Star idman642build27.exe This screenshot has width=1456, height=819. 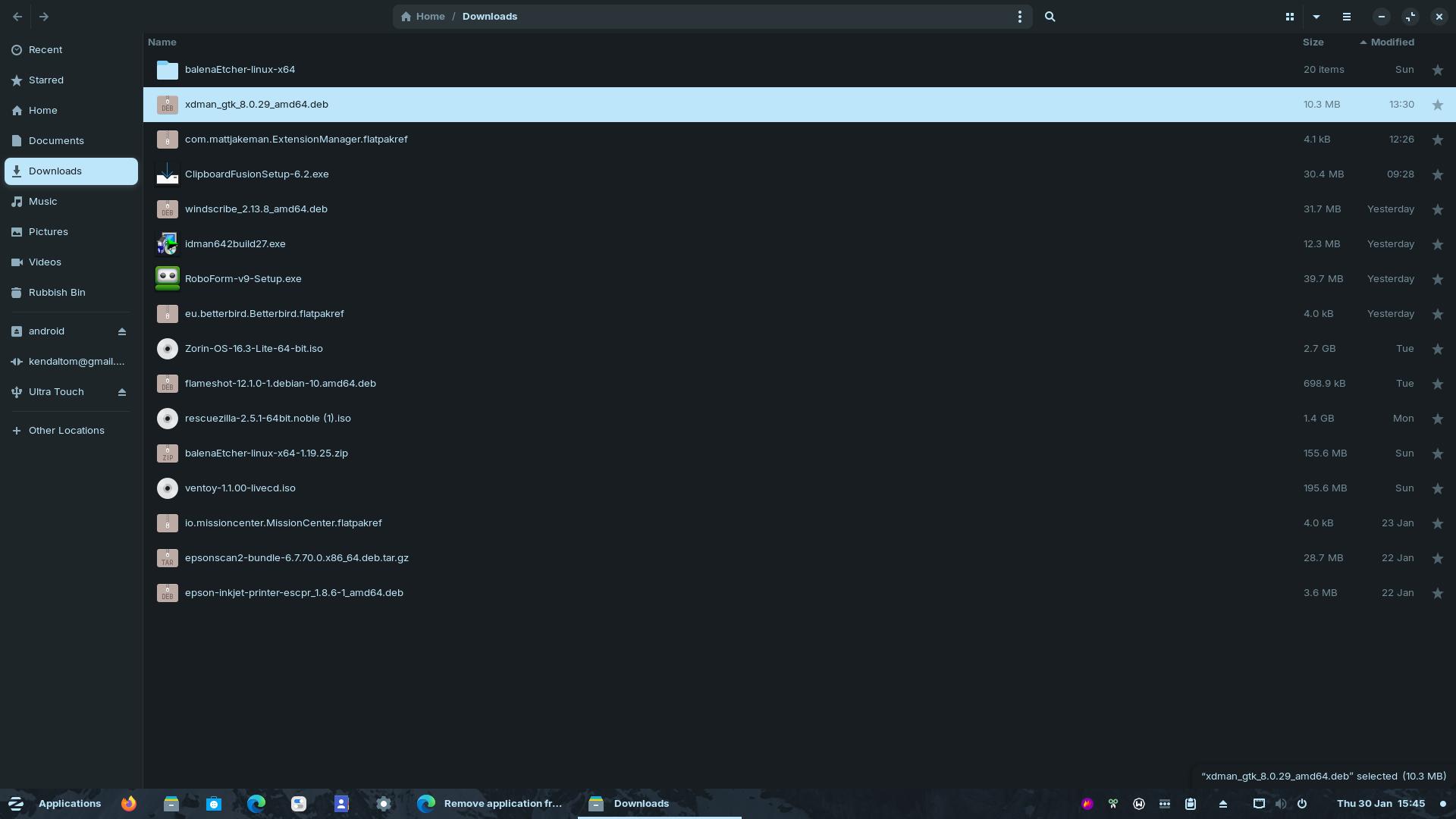[1437, 244]
